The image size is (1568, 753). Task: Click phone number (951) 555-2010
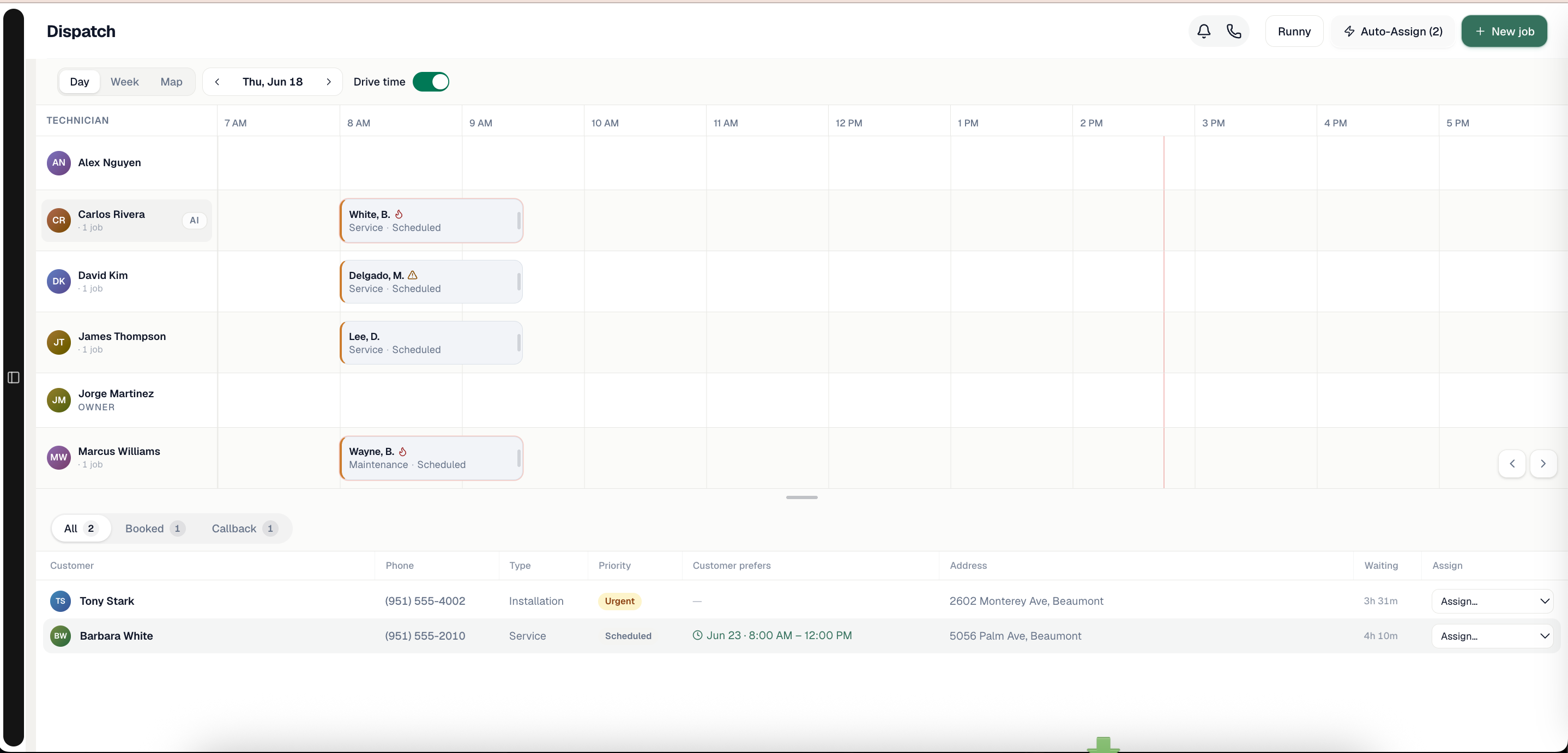pyautogui.click(x=425, y=636)
